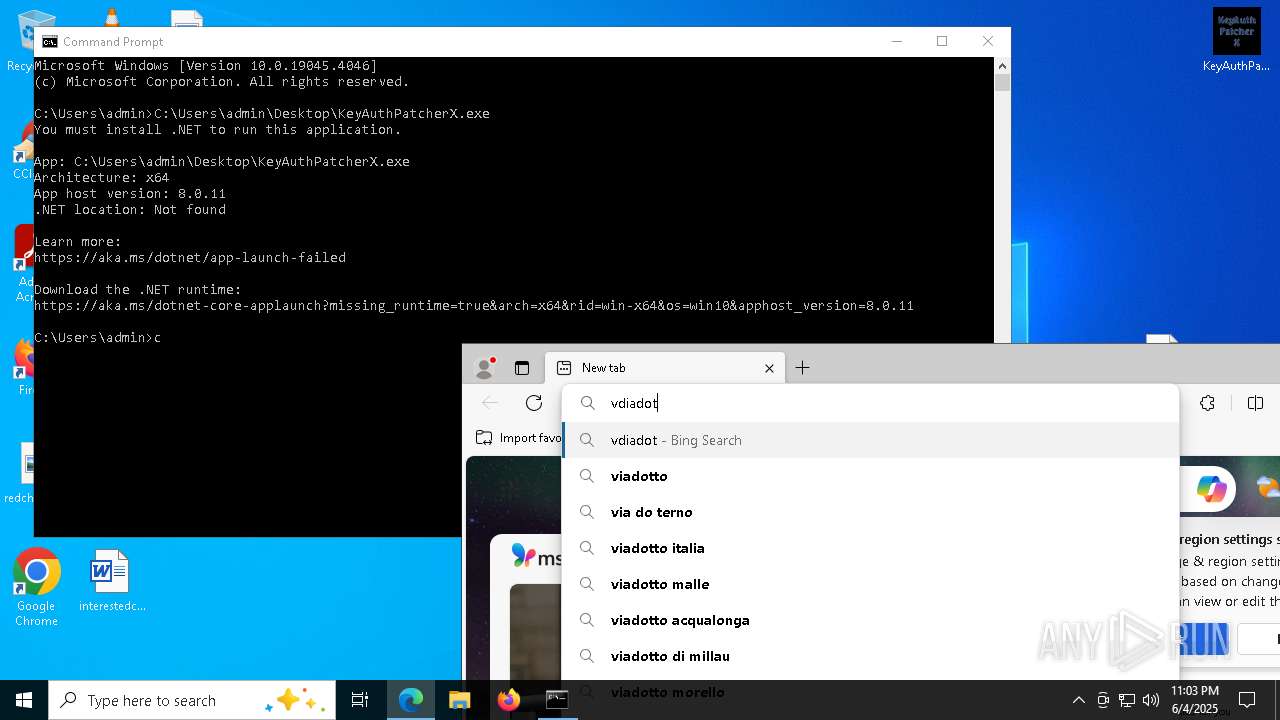Screen dimensions: 1280x720
Task: Open clock showing 11:03 PM
Action: click(1194, 700)
